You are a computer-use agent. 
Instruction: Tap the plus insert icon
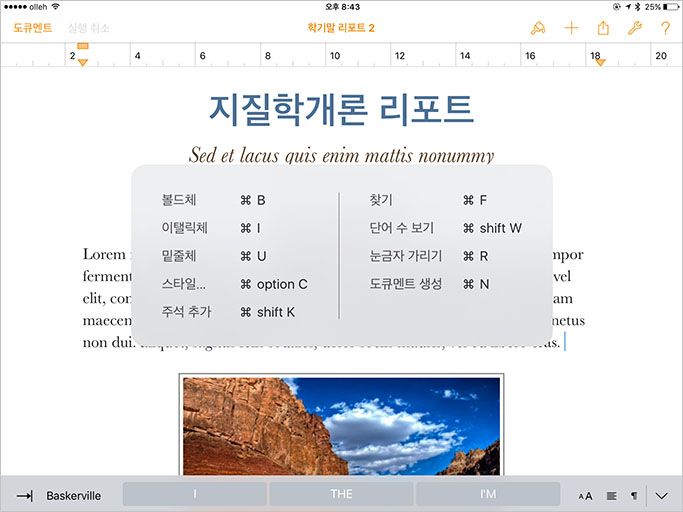[x=571, y=28]
